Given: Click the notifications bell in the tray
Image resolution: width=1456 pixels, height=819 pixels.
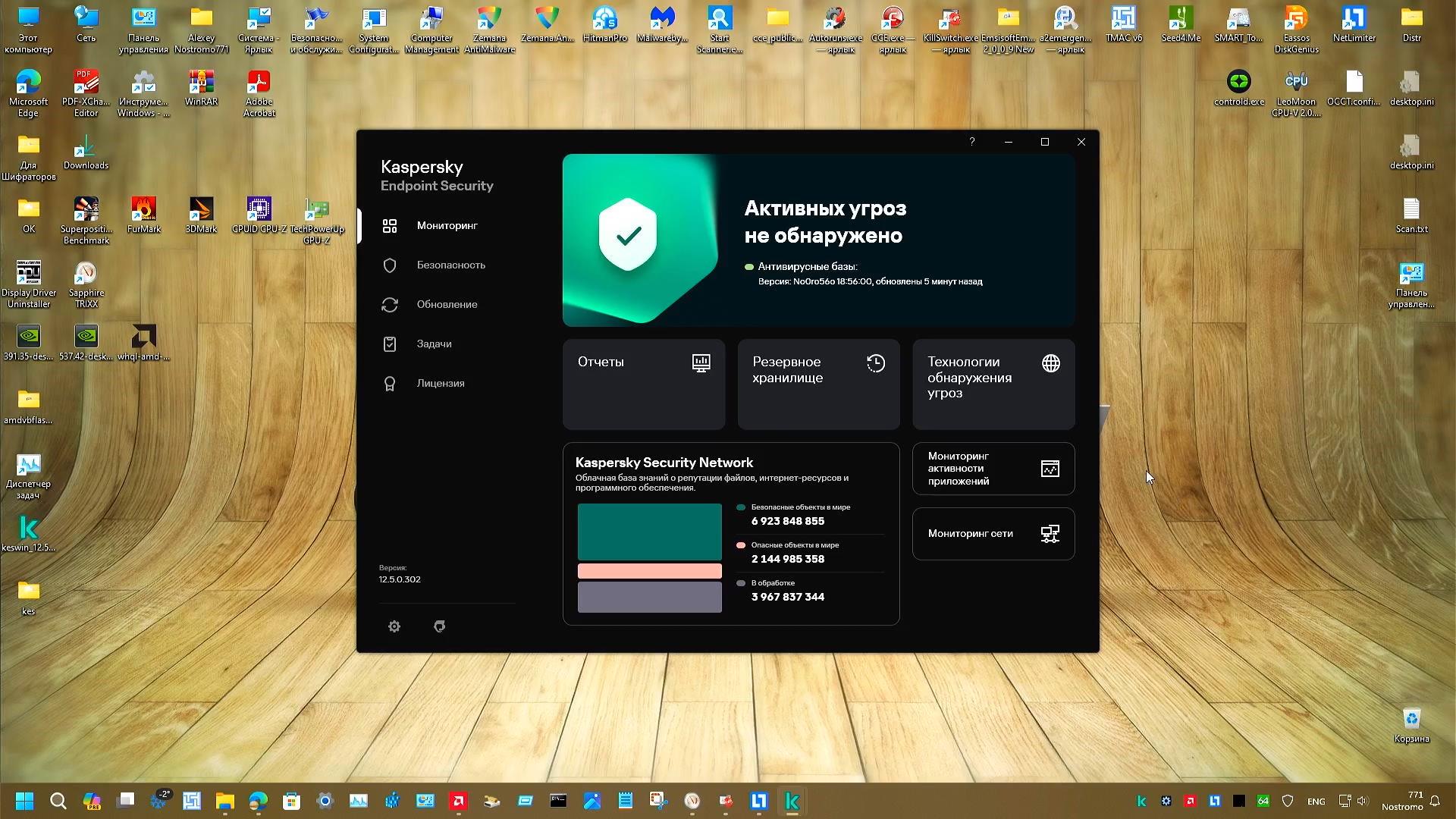Looking at the screenshot, I should pos(1436,801).
